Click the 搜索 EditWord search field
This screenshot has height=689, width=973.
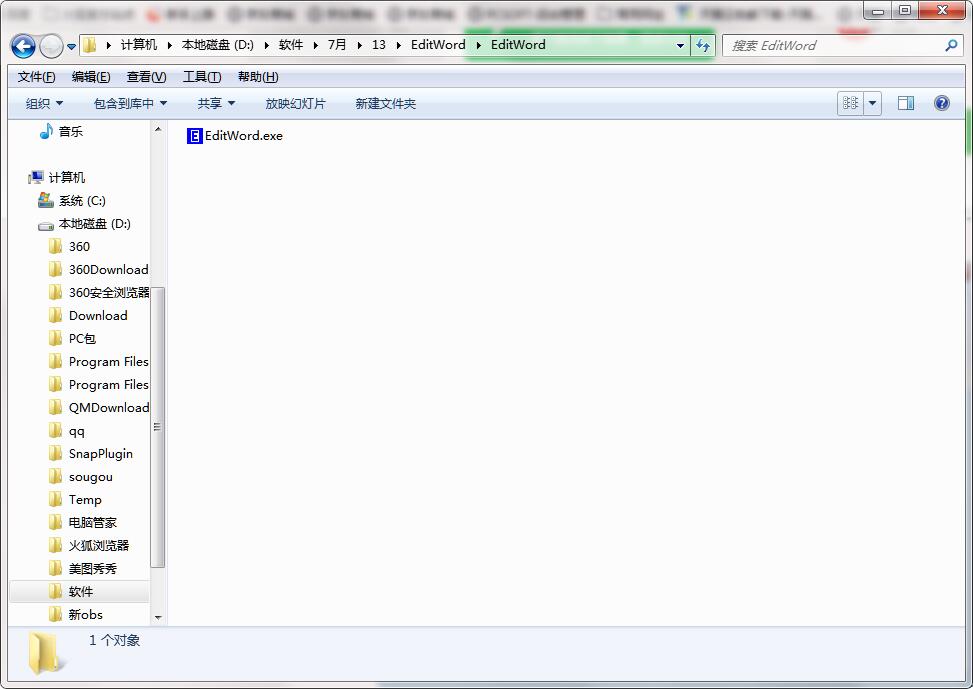point(830,46)
